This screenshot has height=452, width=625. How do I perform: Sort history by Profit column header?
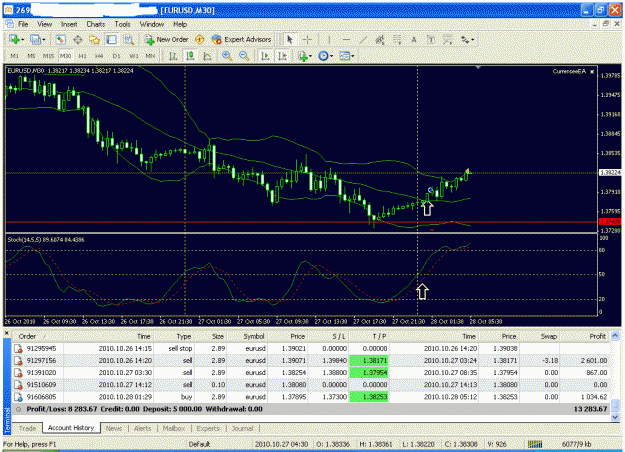click(585, 336)
